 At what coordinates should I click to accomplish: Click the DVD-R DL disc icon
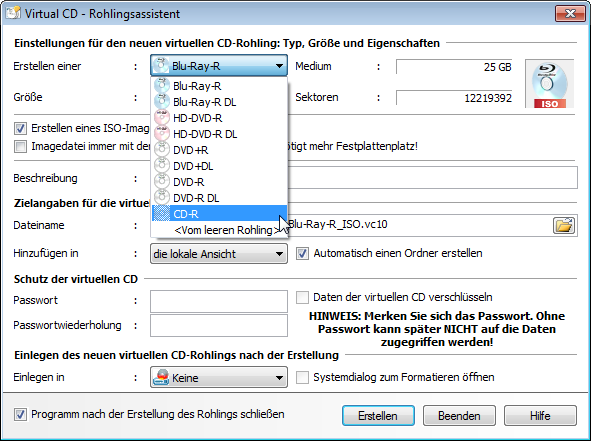point(162,198)
